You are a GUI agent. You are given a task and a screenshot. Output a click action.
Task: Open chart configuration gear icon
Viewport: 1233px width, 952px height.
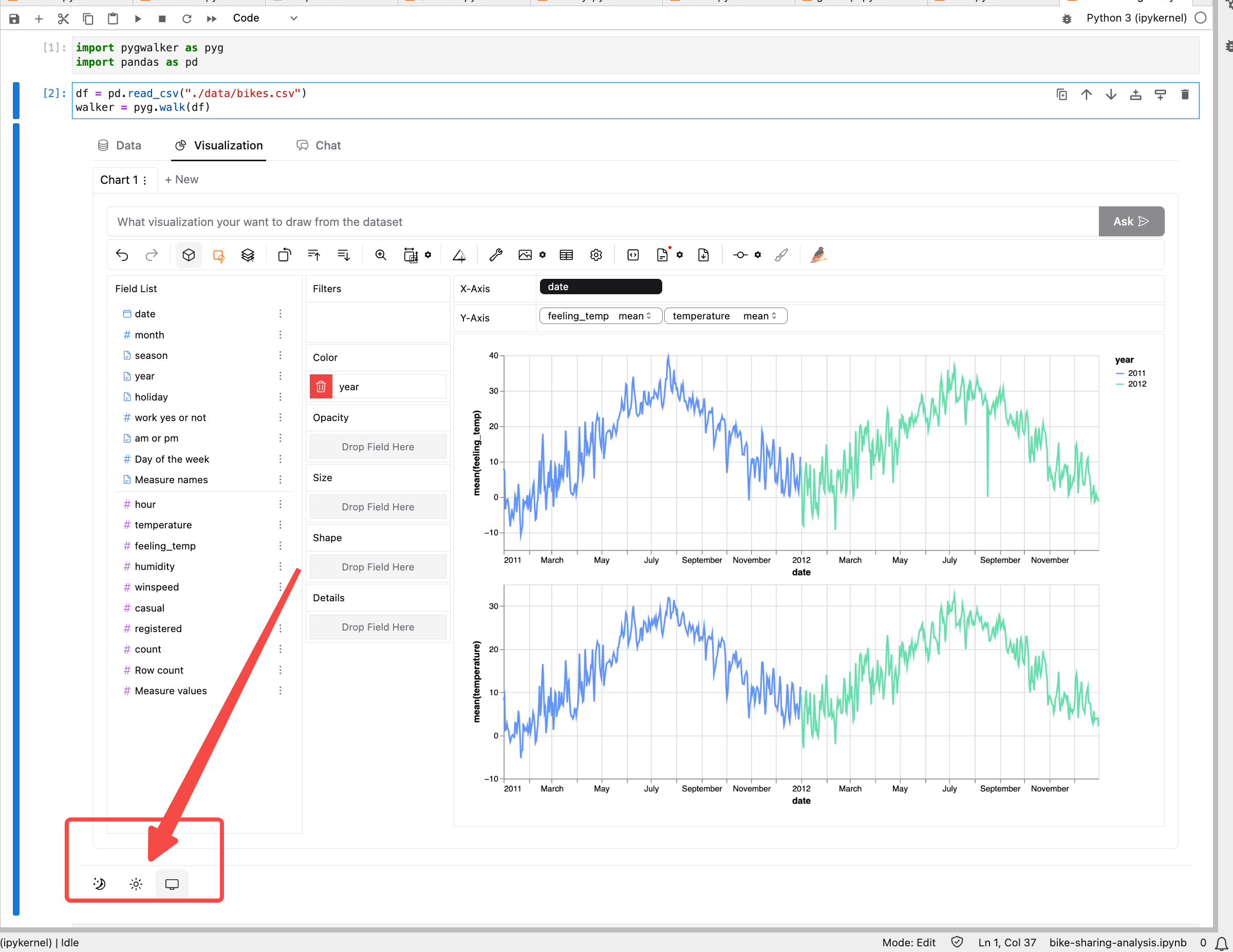[x=596, y=255]
